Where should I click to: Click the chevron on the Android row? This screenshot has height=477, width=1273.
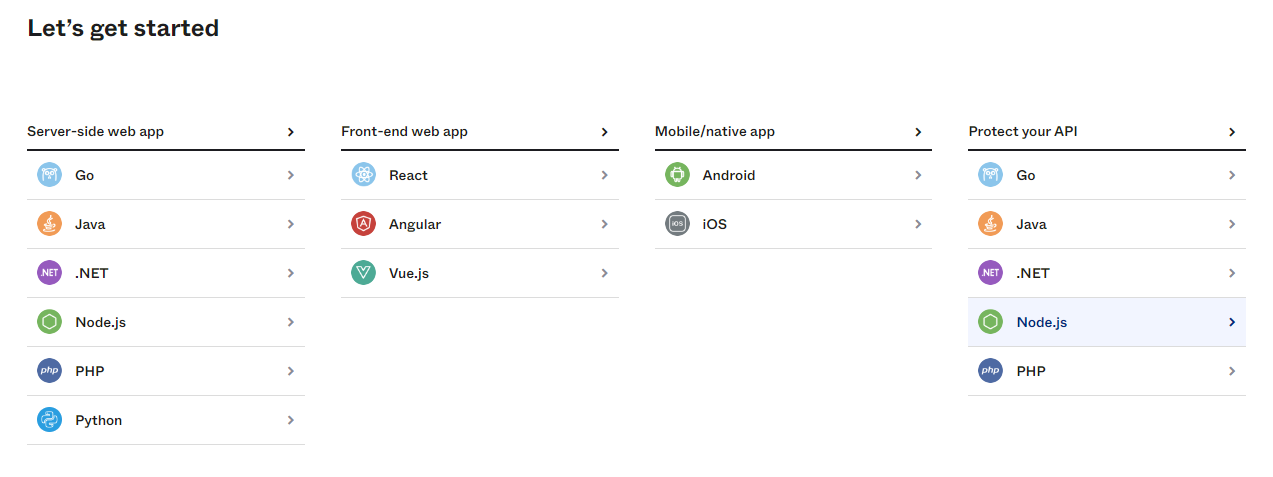click(x=918, y=175)
